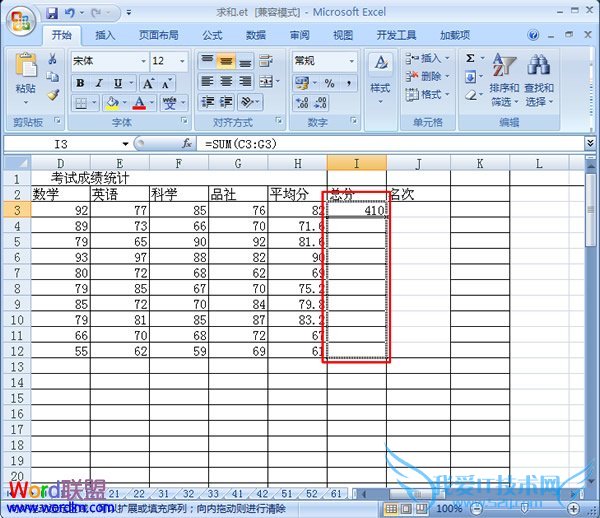
Task: Switch to the 数据 ribbon tab
Action: coord(256,36)
